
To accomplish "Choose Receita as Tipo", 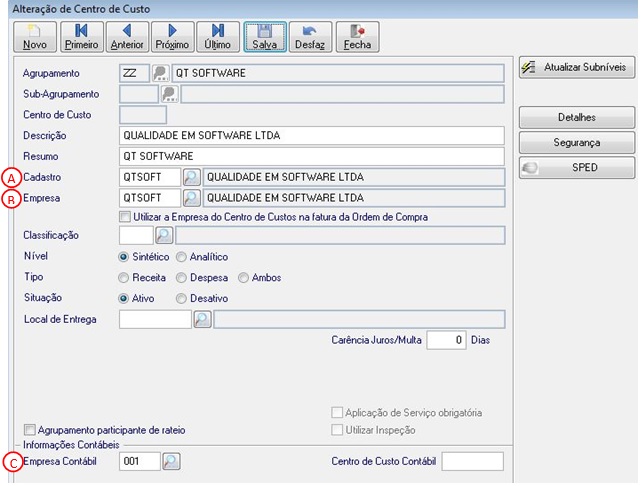I will coord(123,278).
